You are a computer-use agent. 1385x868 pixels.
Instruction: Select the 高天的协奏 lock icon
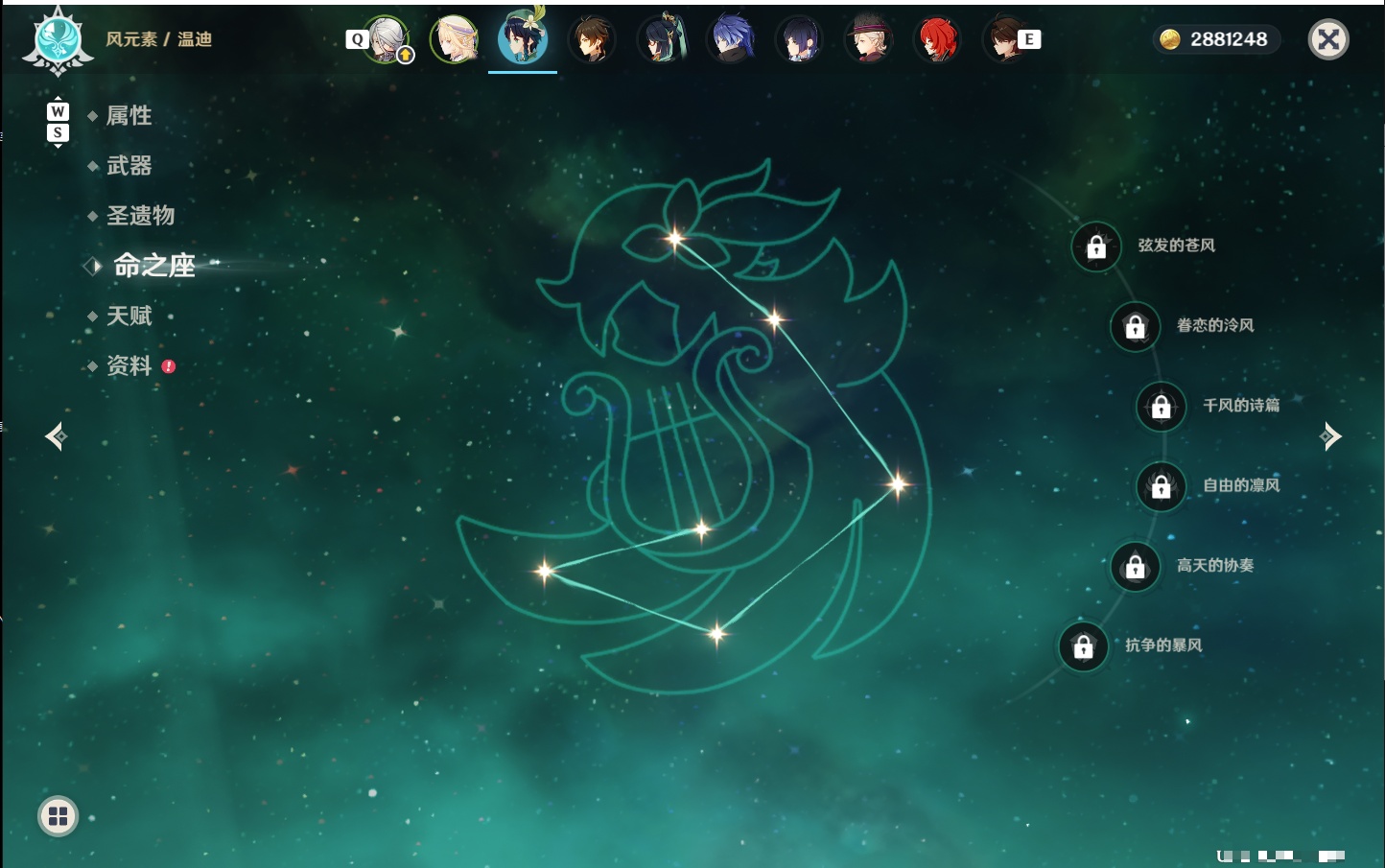1136,566
